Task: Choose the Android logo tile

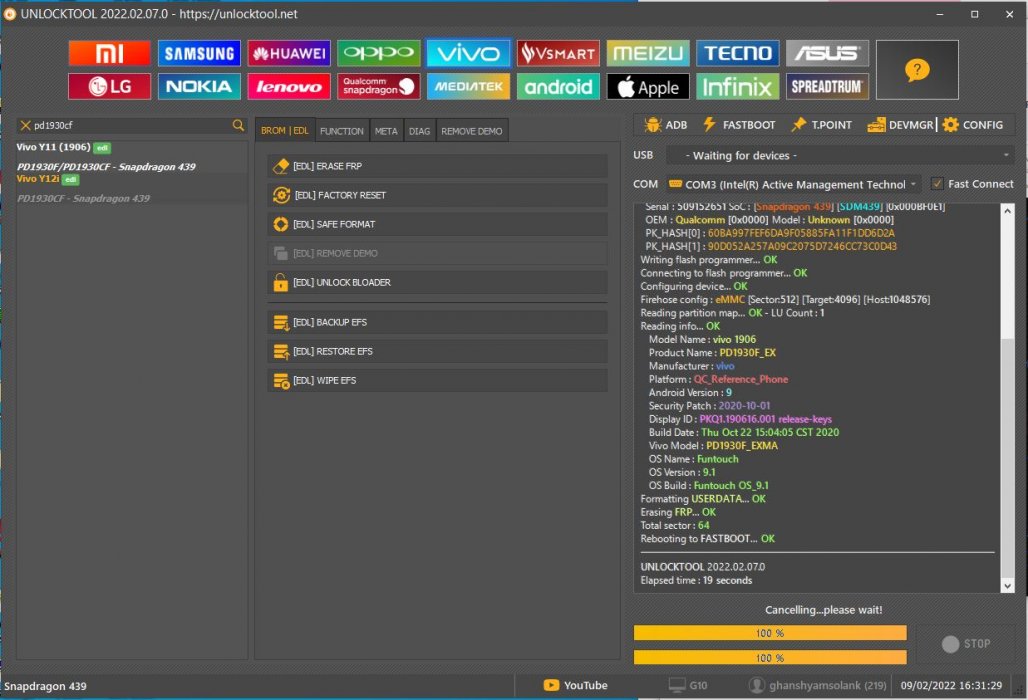Action: pyautogui.click(x=558, y=87)
